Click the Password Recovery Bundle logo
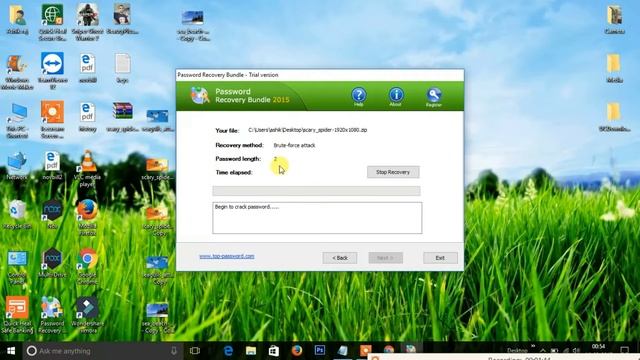Screen dimensions: 640x360 200,96
